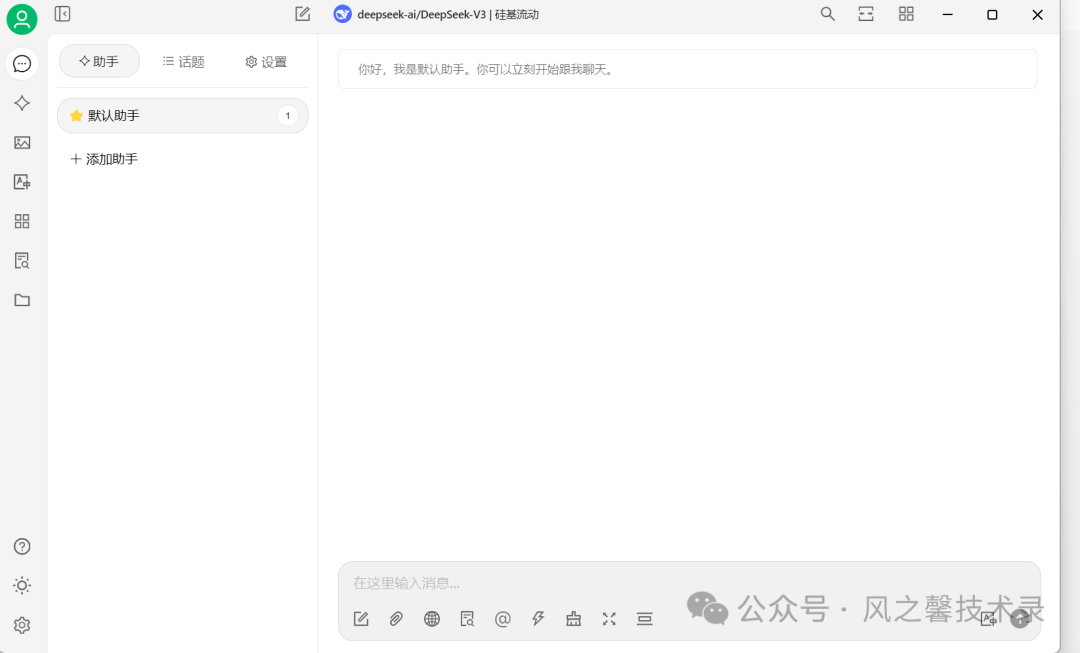Screen dimensions: 1080x653
Task: Collapse the assistants side panel
Action: pos(63,14)
